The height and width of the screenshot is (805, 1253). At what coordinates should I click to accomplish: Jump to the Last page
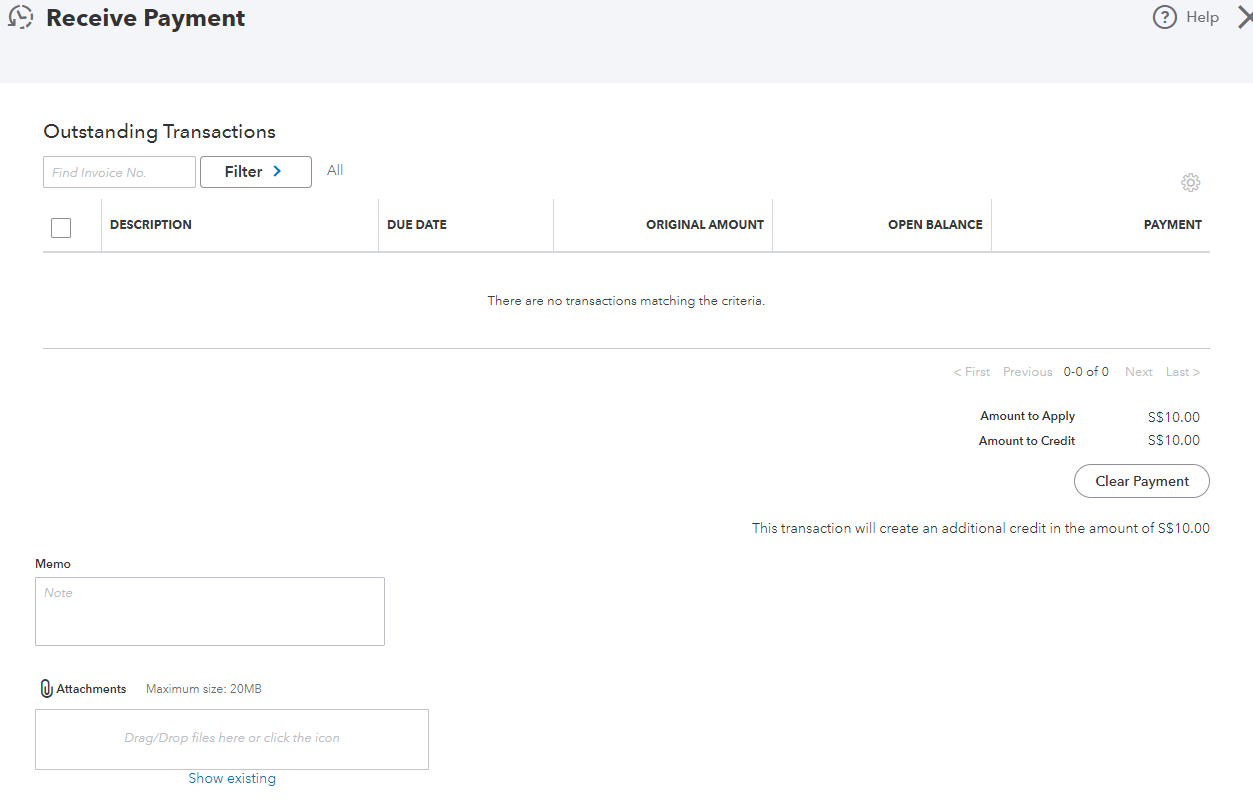click(1181, 371)
